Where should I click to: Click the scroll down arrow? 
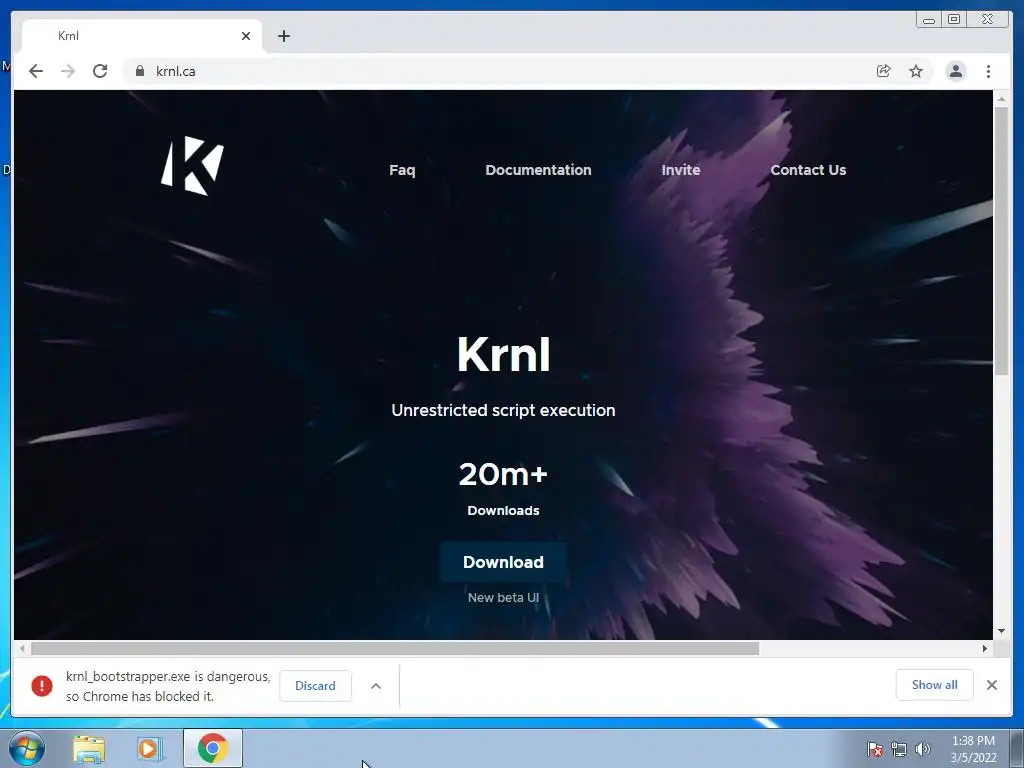point(1001,631)
